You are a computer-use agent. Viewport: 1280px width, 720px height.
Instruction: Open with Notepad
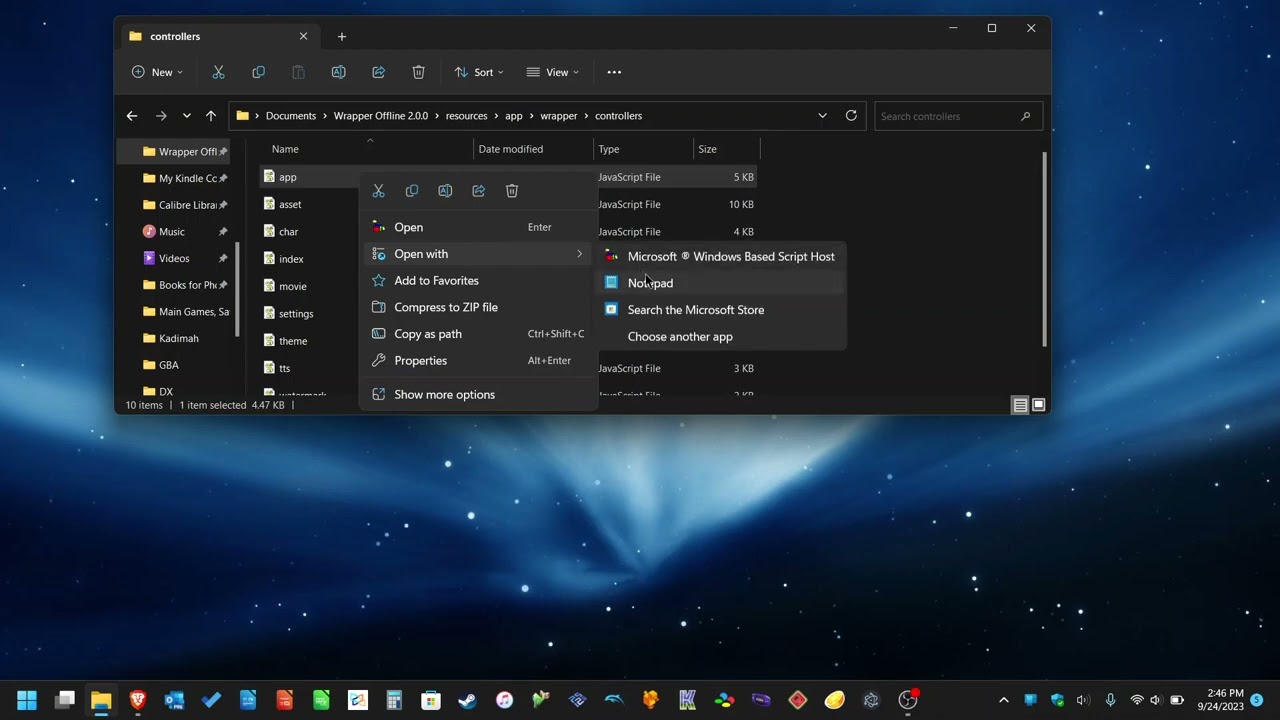[x=722, y=283]
